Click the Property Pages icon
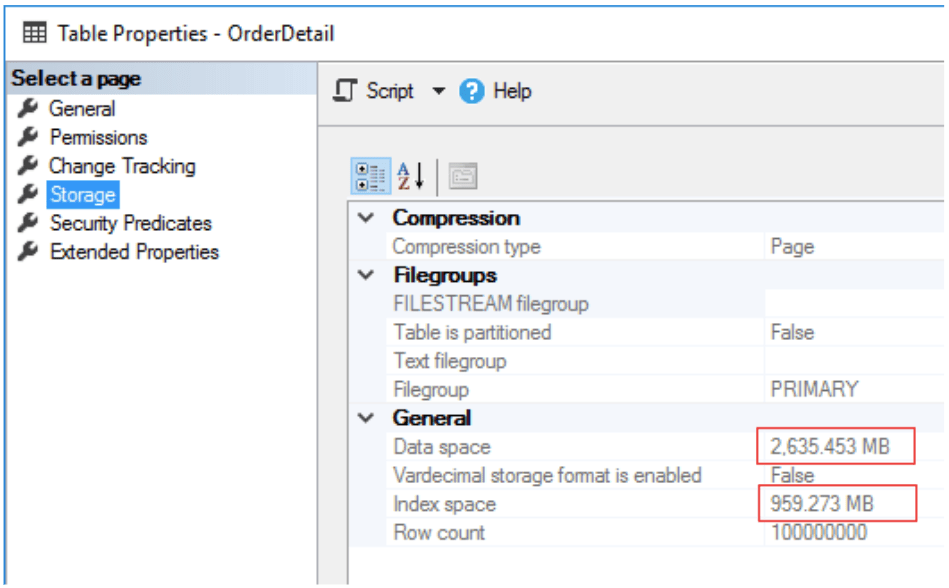Viewport: 949px width, 588px height. point(462,177)
